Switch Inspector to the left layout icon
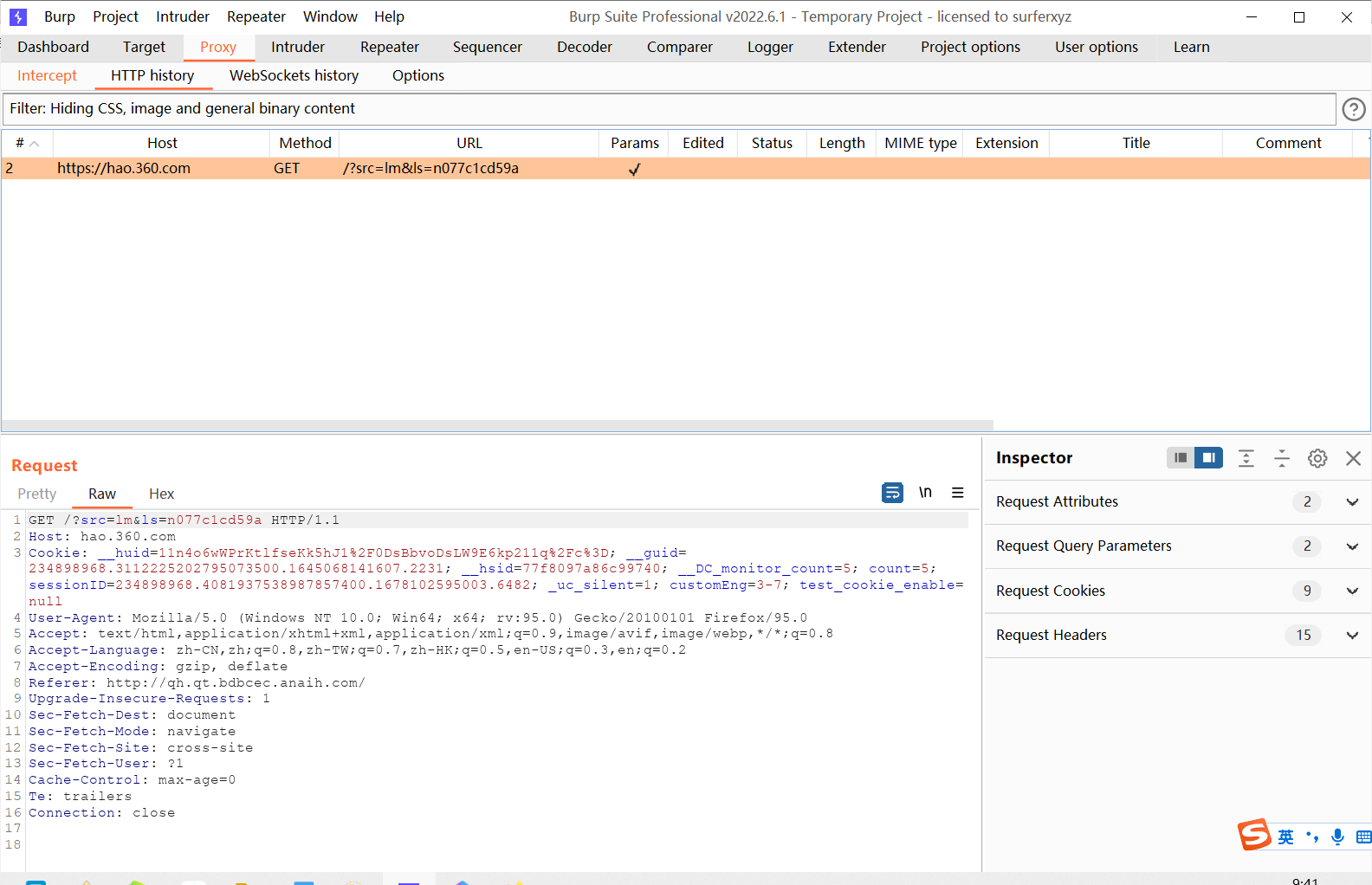 click(1181, 458)
